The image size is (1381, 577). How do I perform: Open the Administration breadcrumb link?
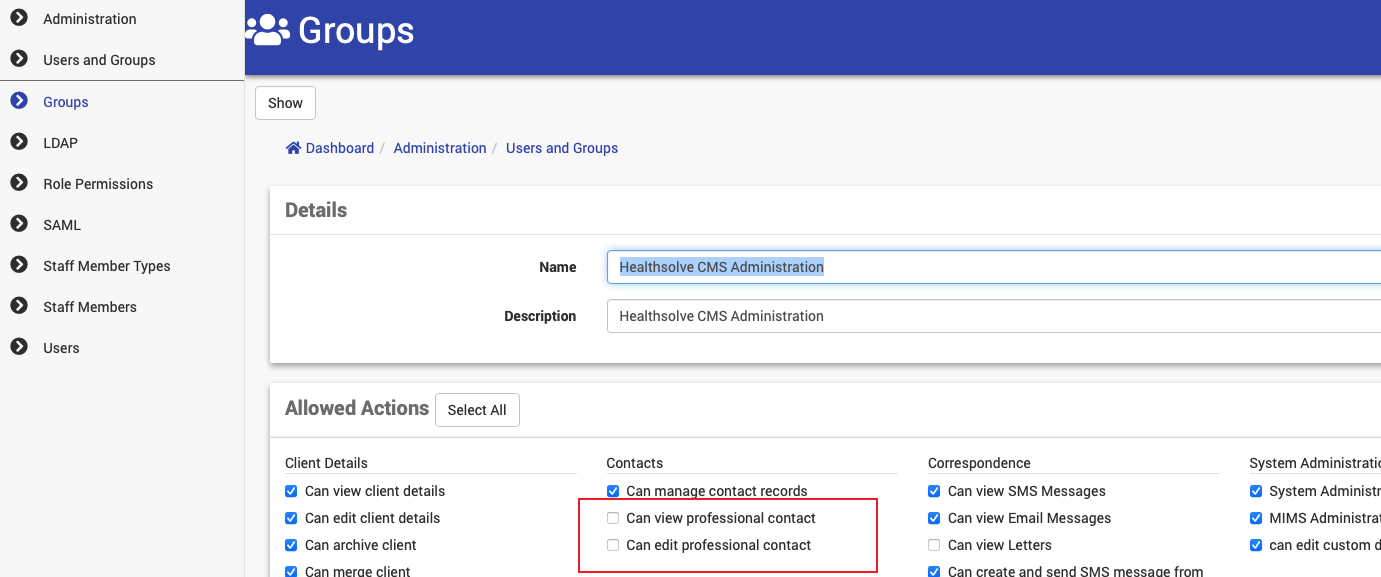pos(440,148)
